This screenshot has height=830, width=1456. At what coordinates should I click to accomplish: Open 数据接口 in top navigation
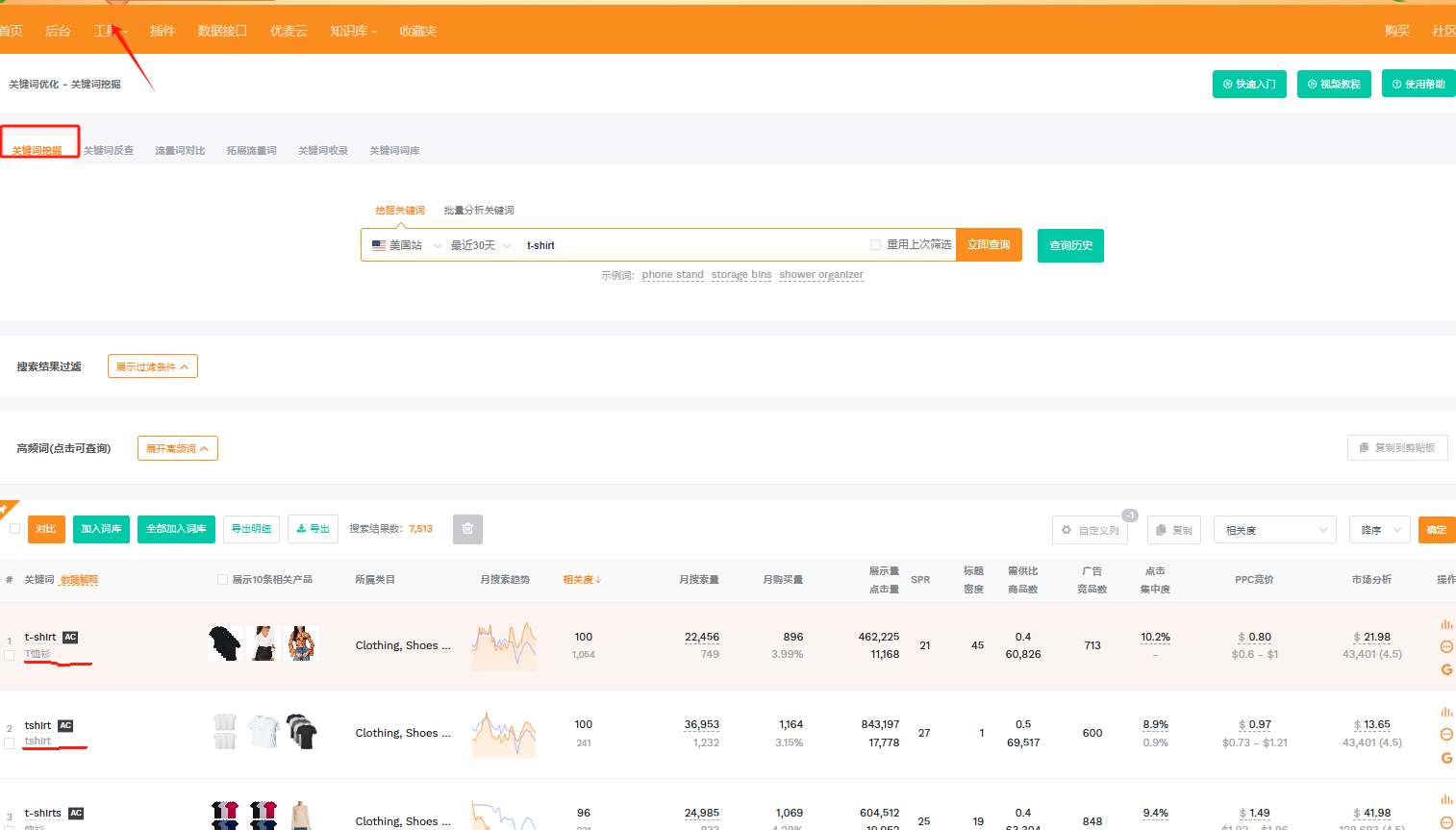(222, 31)
